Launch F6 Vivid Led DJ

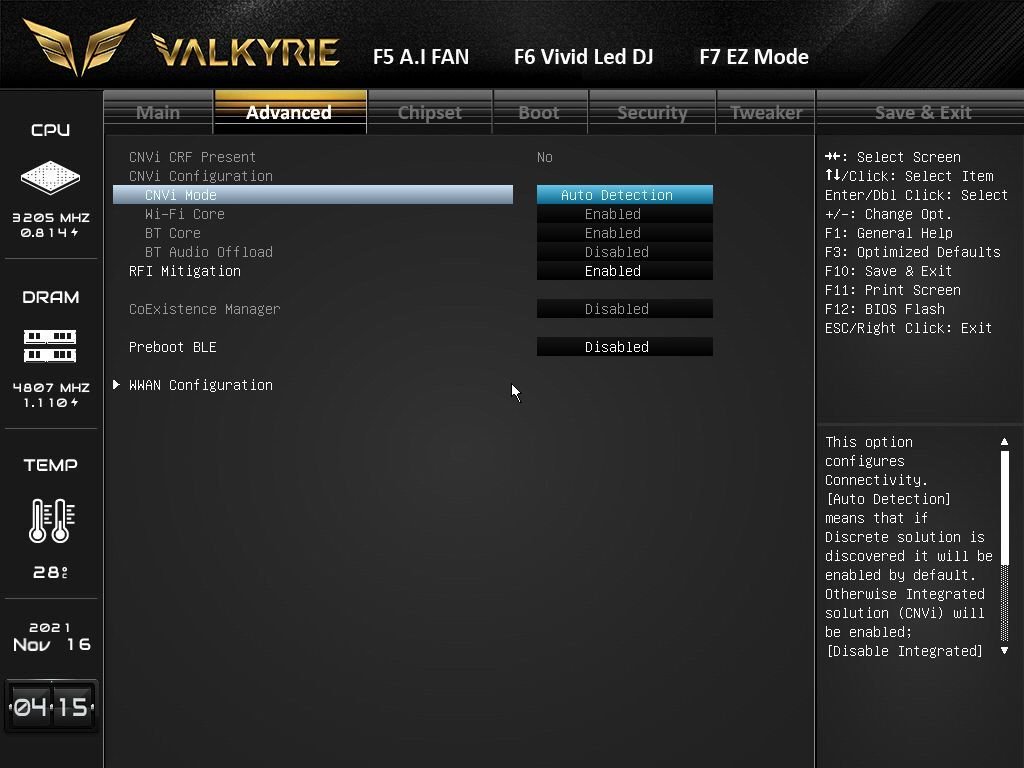pyautogui.click(x=583, y=57)
